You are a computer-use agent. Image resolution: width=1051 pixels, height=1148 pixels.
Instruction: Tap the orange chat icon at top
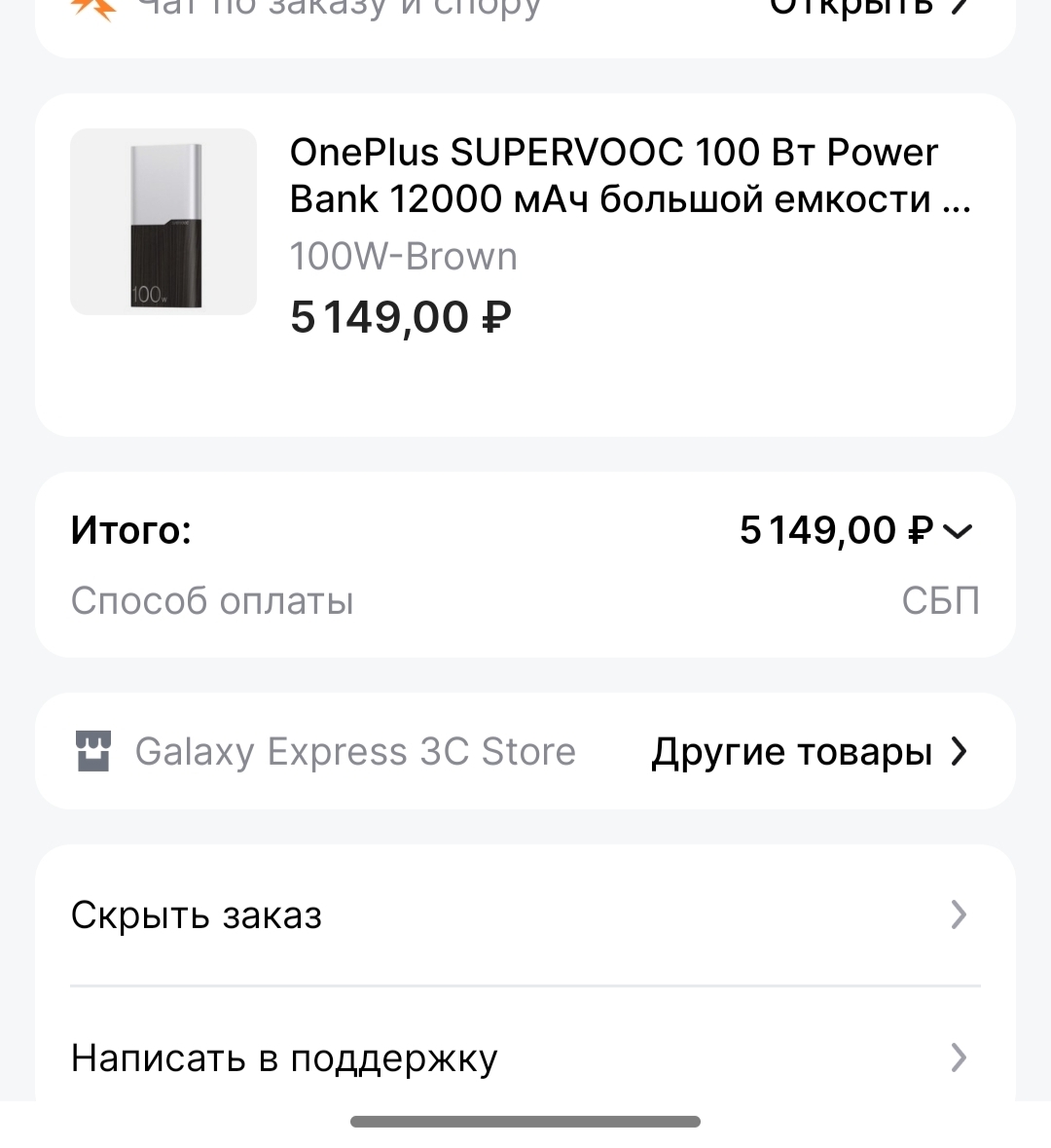pos(94,8)
